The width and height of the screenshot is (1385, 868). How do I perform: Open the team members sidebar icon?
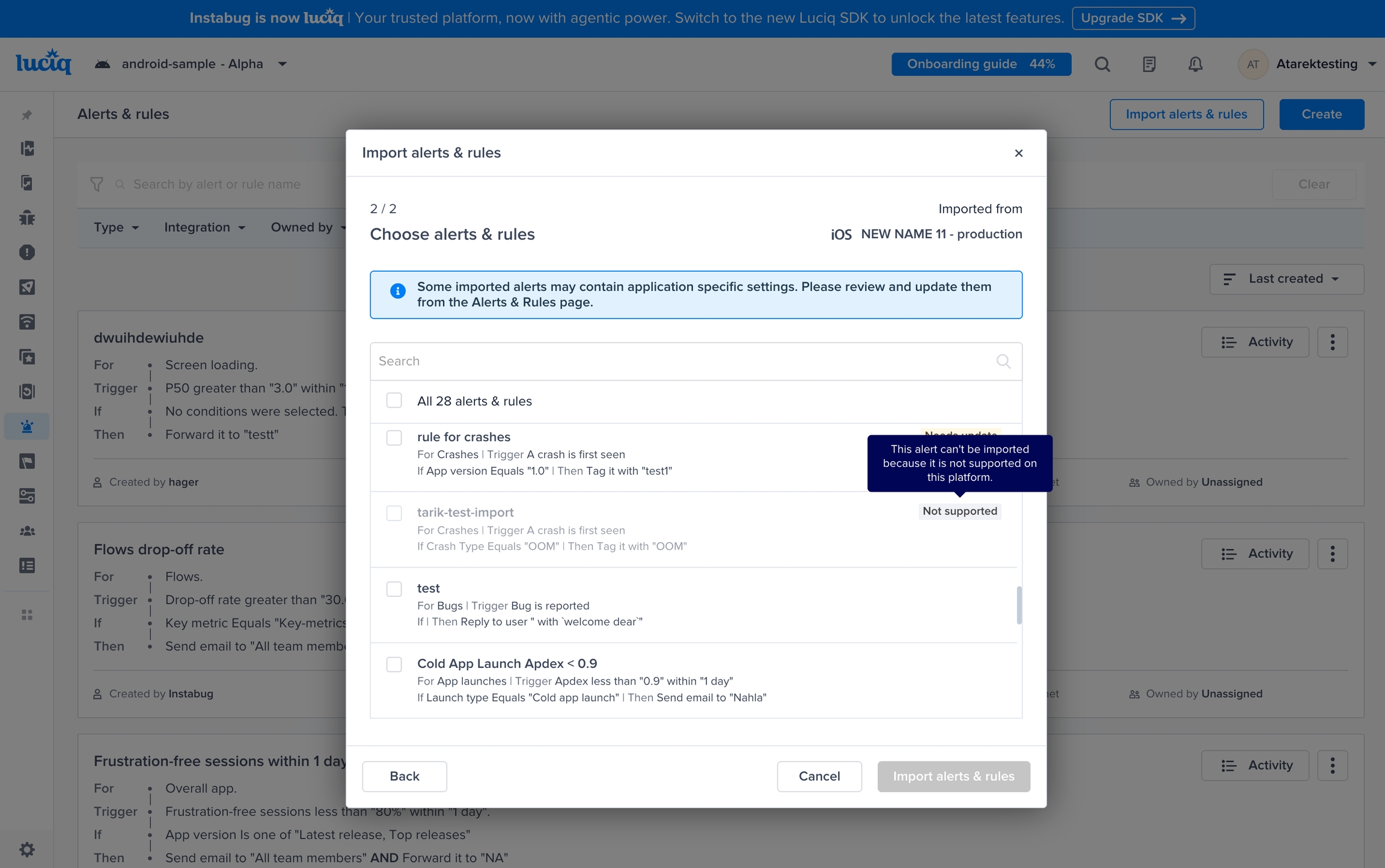click(x=27, y=531)
